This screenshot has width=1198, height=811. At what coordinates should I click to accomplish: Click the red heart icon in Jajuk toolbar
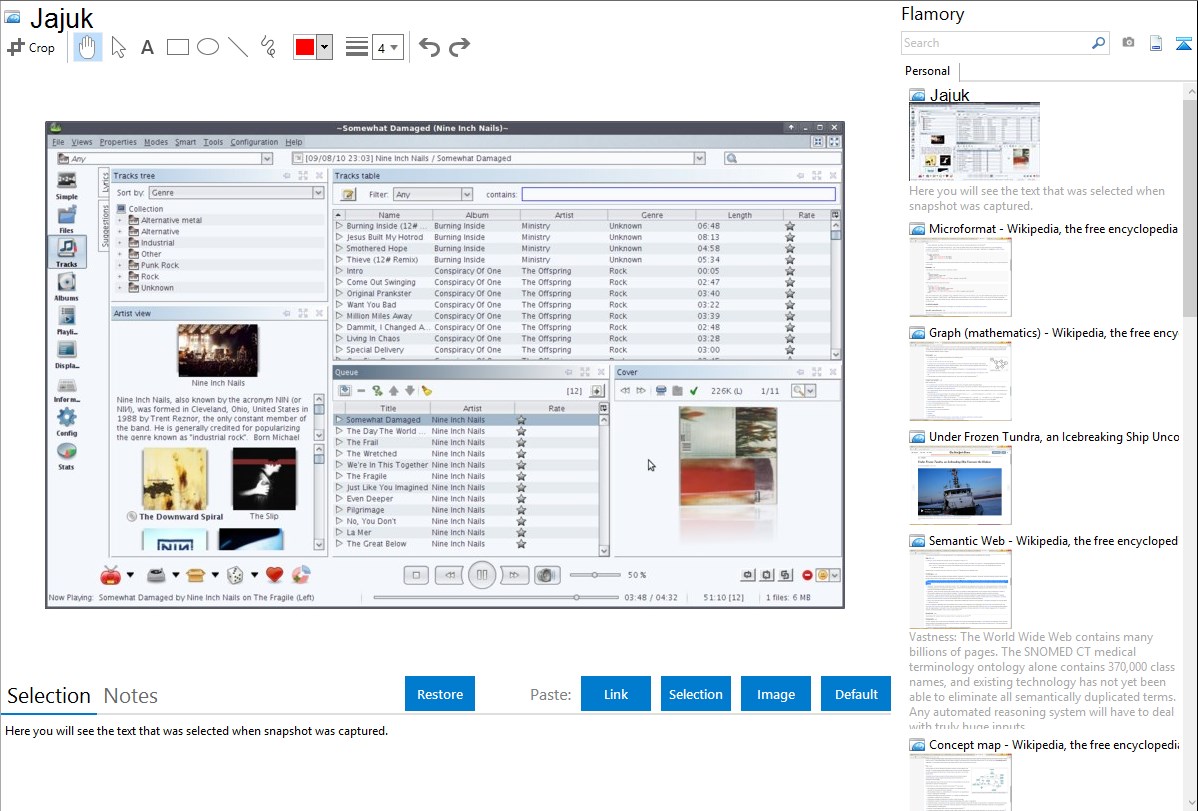click(x=274, y=575)
